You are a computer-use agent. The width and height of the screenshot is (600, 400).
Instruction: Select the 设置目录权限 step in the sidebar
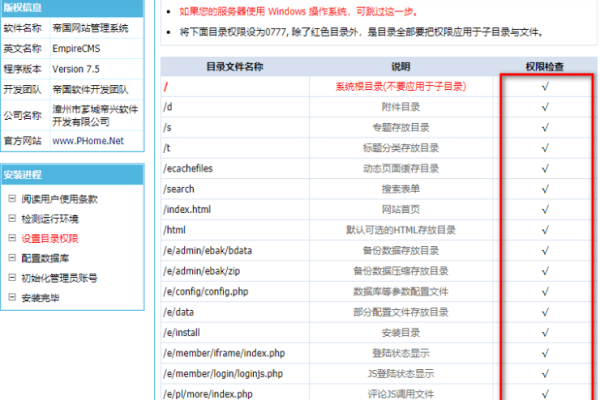click(50, 238)
